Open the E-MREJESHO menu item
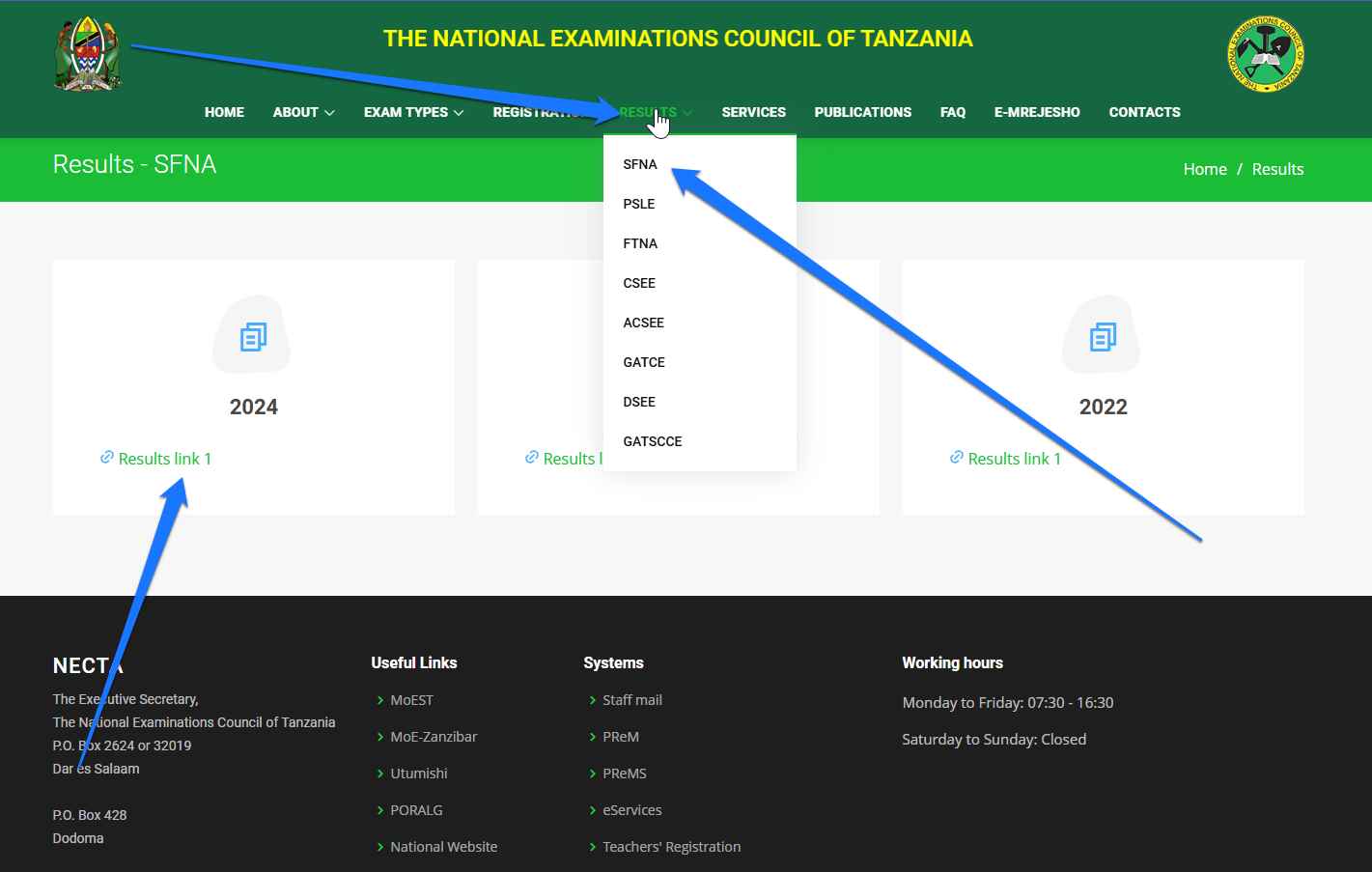 1037,112
